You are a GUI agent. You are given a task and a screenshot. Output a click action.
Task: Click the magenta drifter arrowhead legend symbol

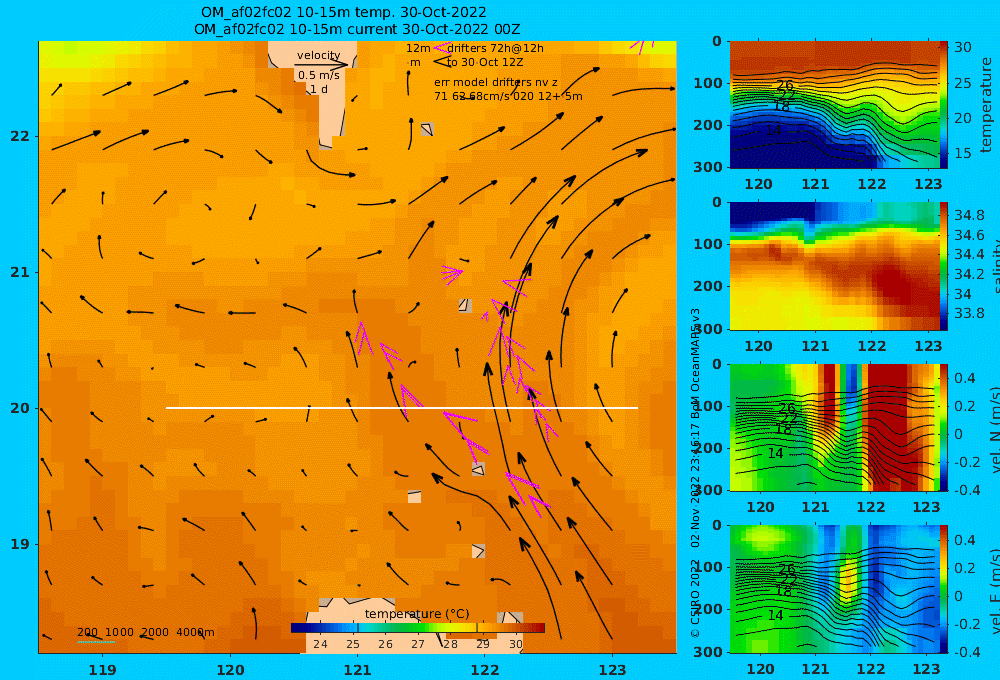[442, 48]
